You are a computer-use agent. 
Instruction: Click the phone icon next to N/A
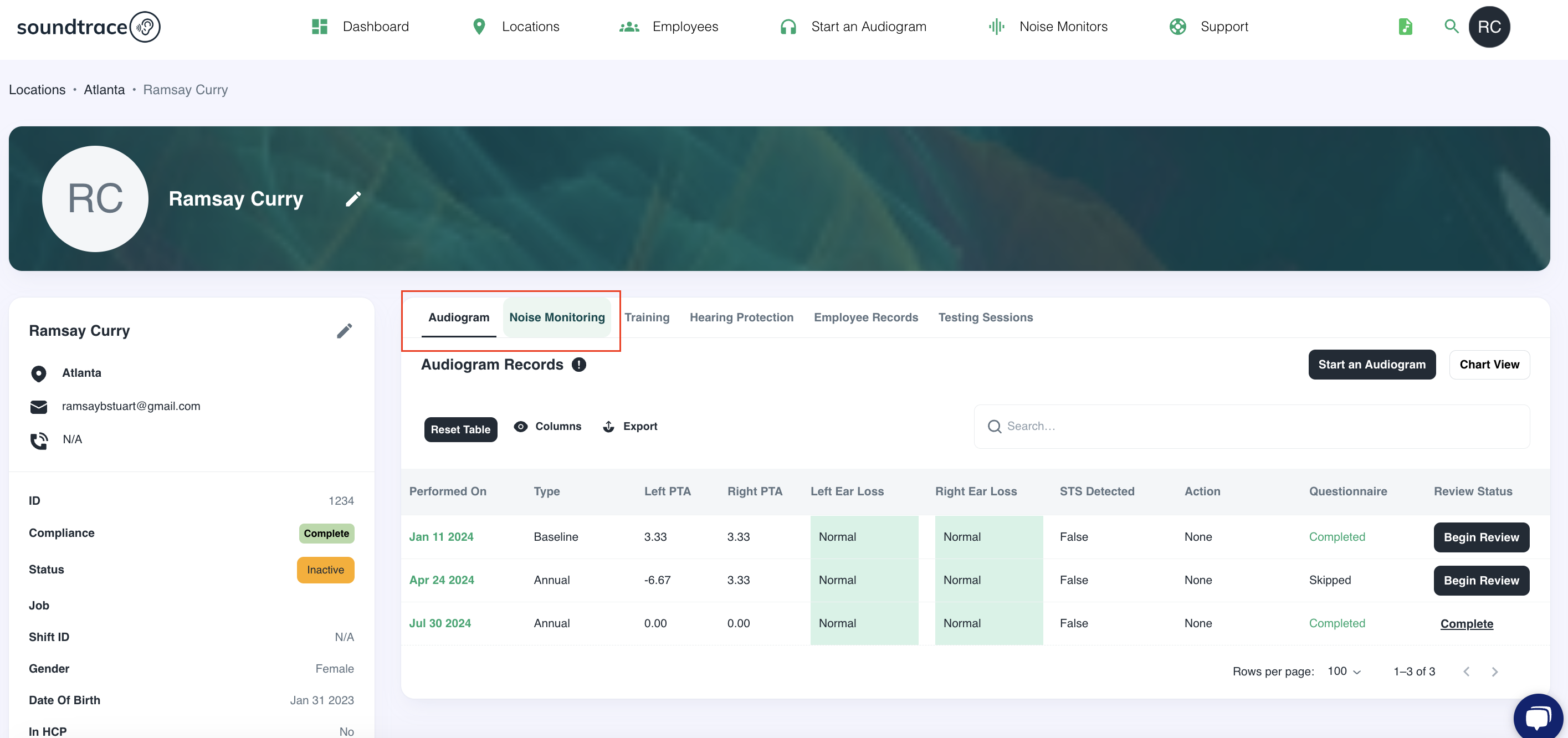coord(39,440)
